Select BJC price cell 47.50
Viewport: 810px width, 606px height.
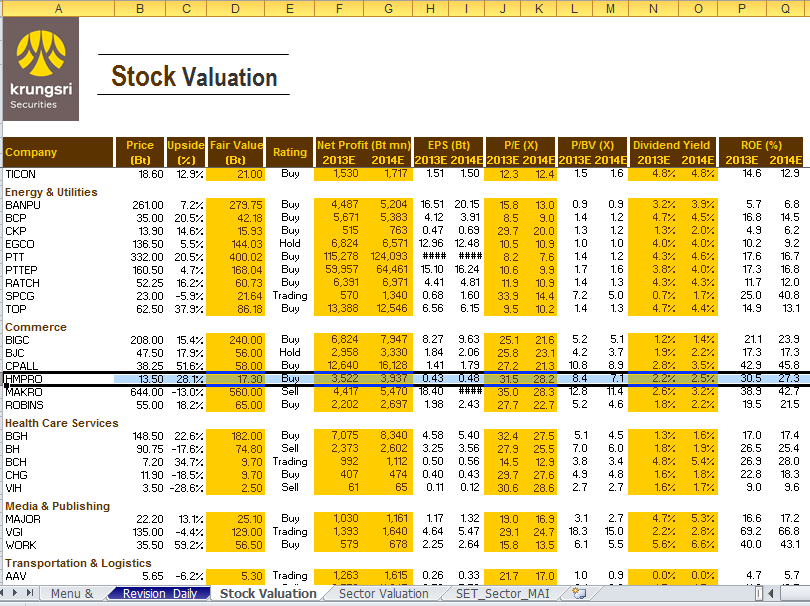coord(140,353)
